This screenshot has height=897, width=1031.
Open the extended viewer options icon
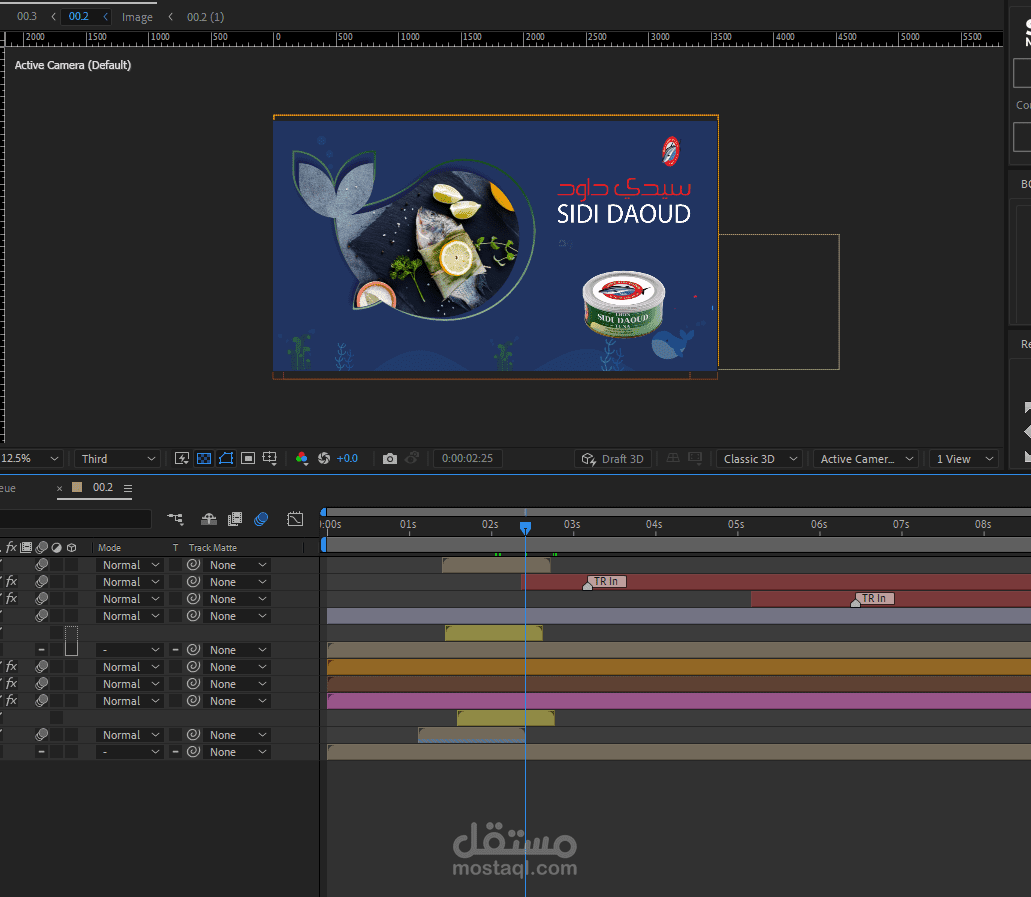coord(695,458)
